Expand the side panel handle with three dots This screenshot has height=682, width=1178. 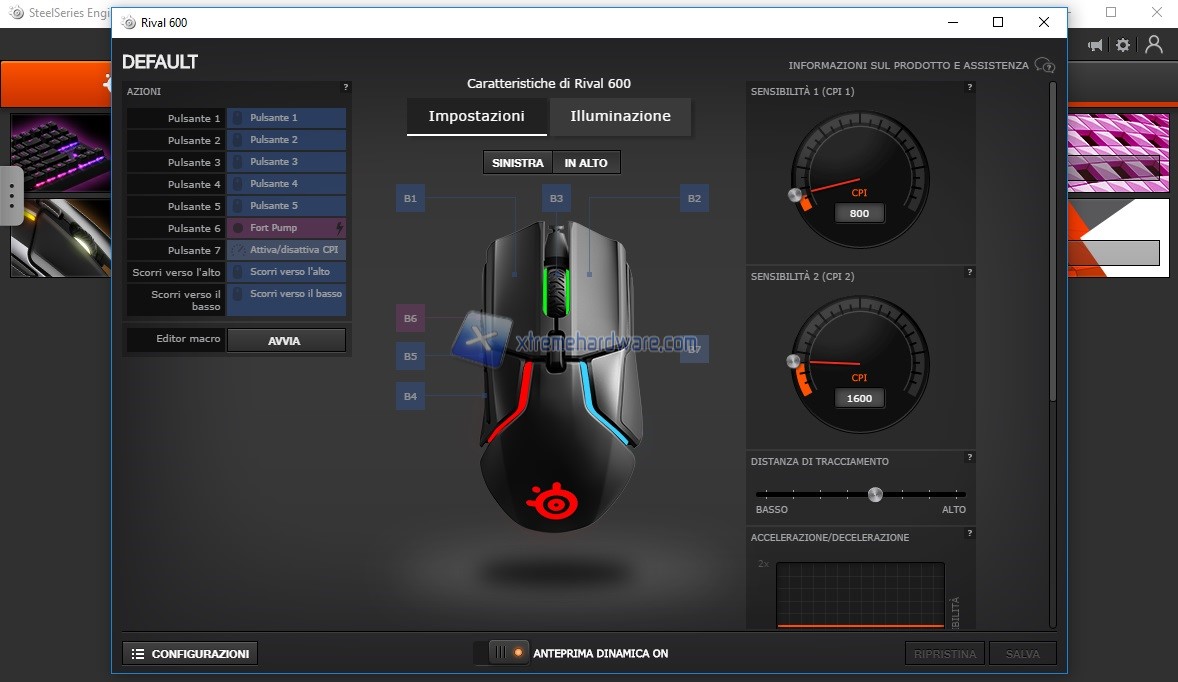(x=11, y=196)
